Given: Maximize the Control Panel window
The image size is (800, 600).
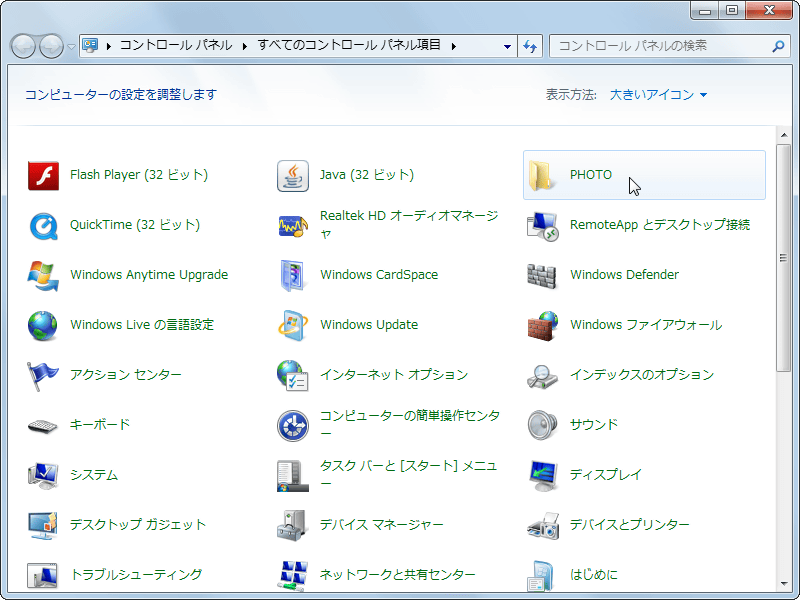Looking at the screenshot, I should [732, 11].
